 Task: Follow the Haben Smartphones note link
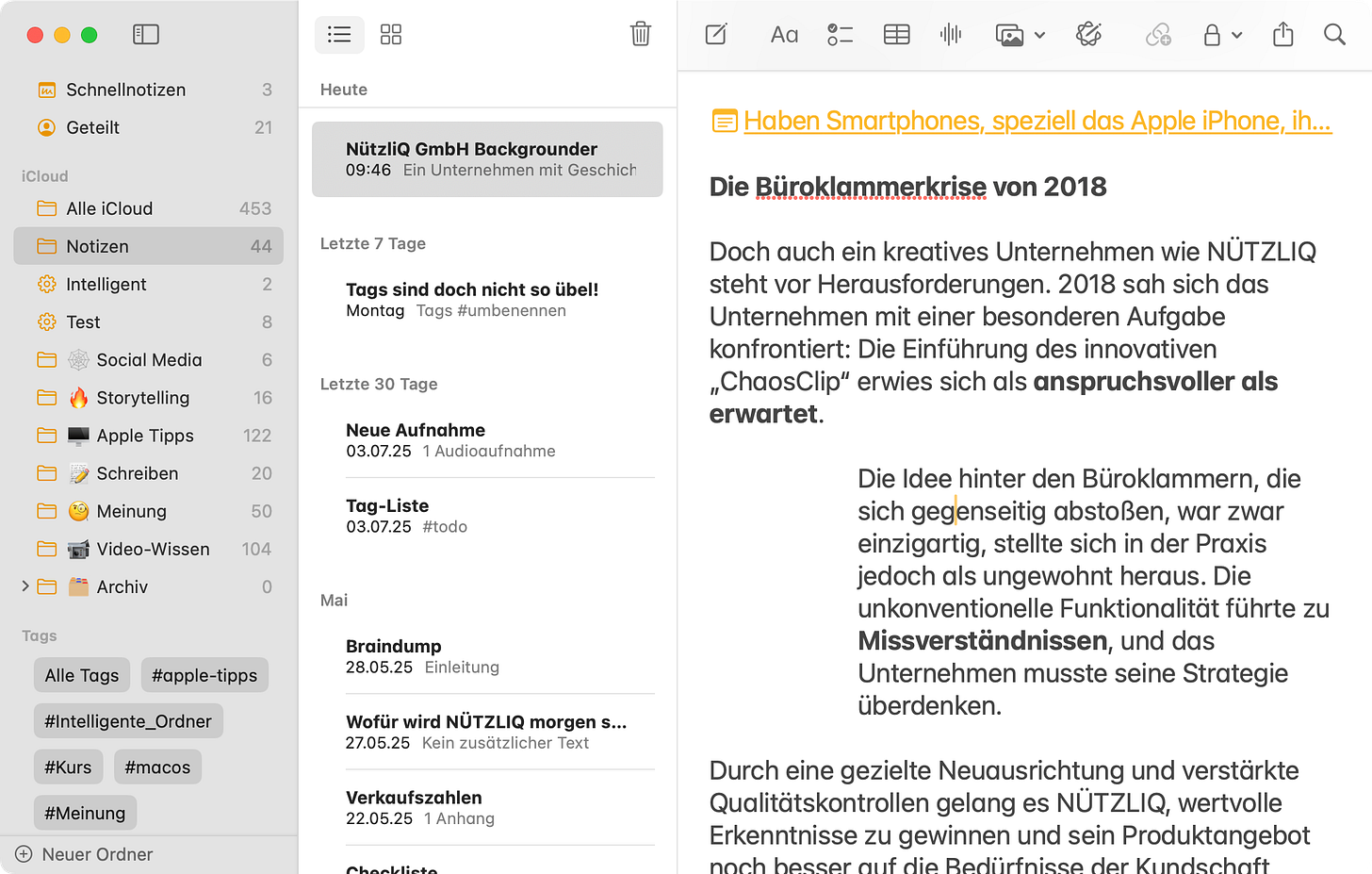(1021, 121)
